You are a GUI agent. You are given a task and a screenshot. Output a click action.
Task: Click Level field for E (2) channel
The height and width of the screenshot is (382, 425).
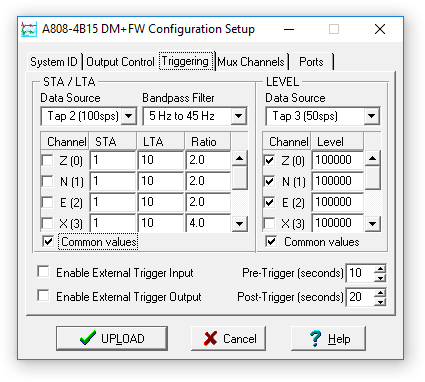[338, 202]
